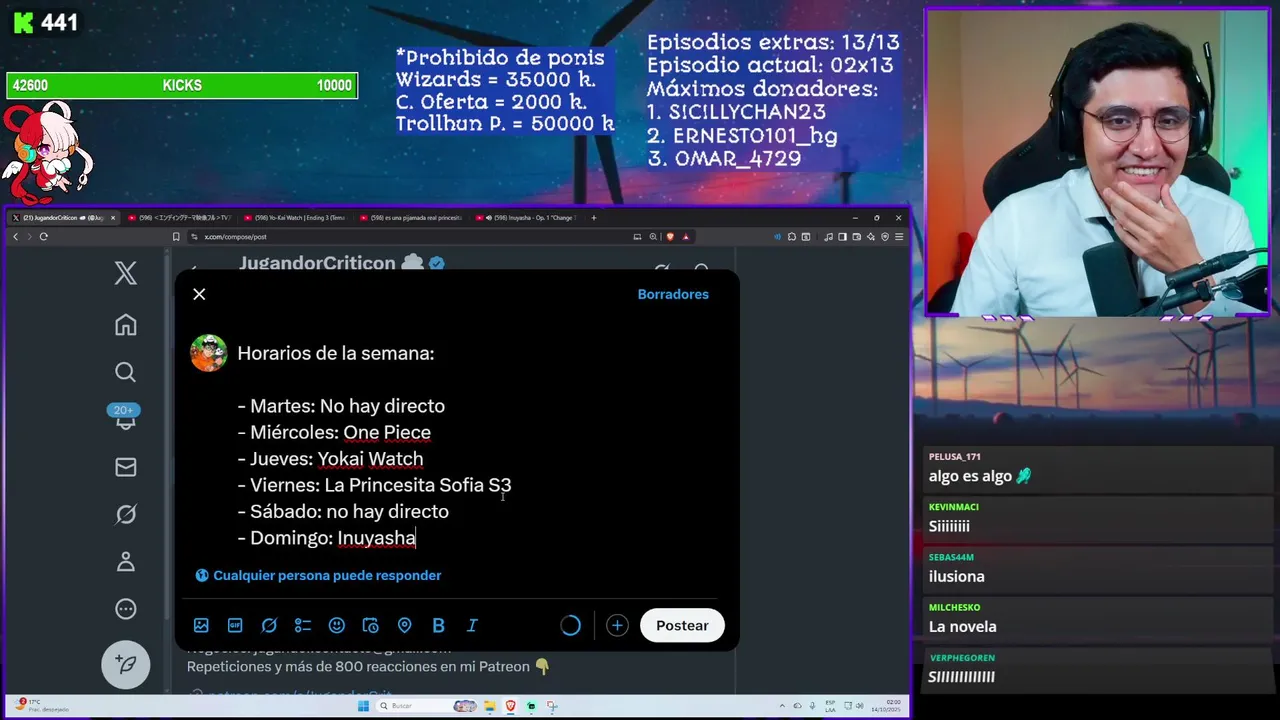Open More options in X sidebar
1280x720 pixels.
(x=125, y=609)
